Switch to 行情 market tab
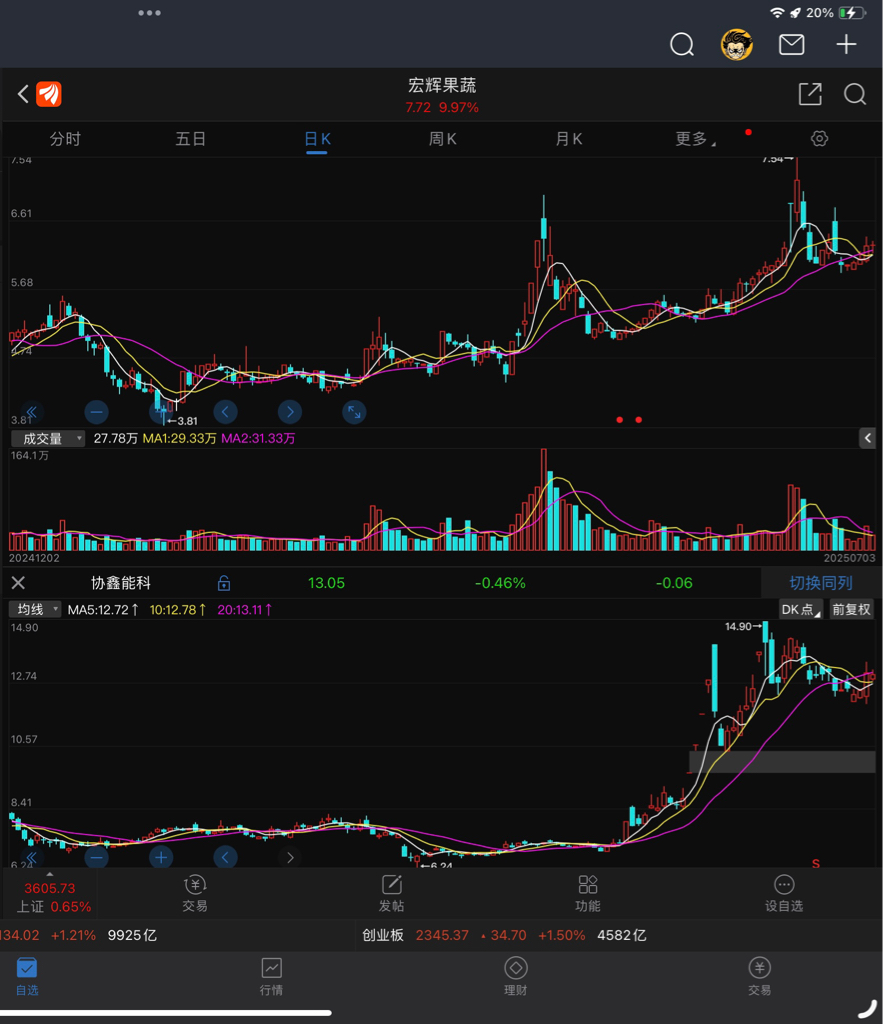Screen dimensions: 883x1024 [x=271, y=977]
